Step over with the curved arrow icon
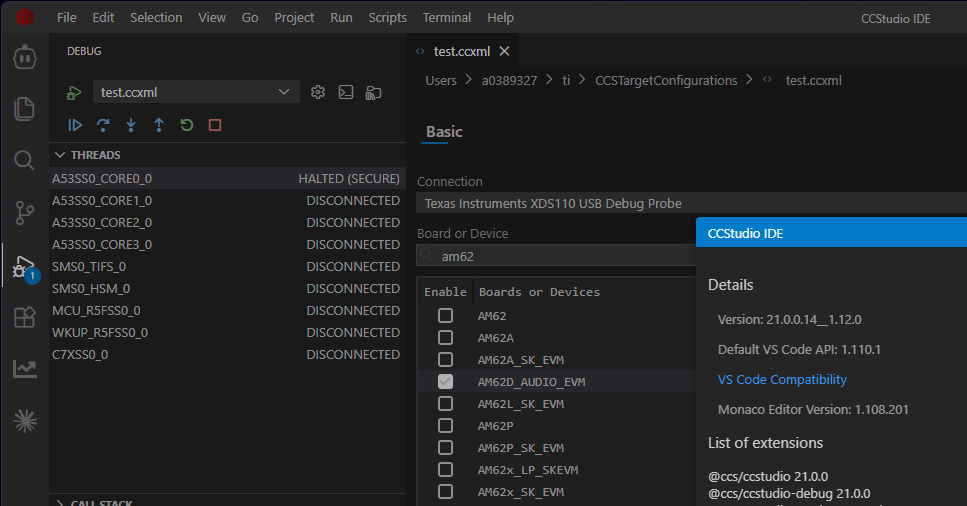The width and height of the screenshot is (967, 506). 103,125
